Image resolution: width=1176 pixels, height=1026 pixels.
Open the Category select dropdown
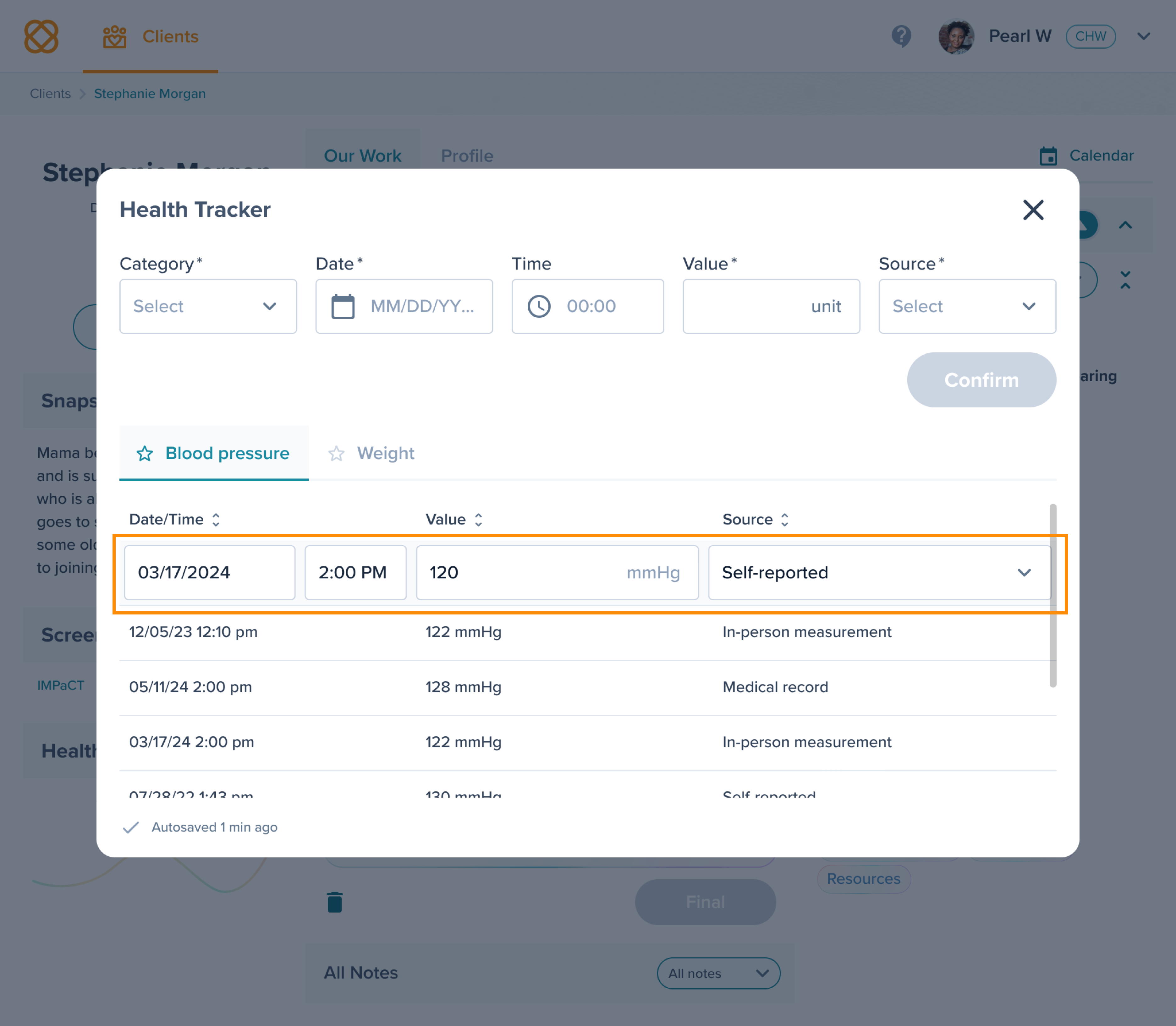point(208,306)
